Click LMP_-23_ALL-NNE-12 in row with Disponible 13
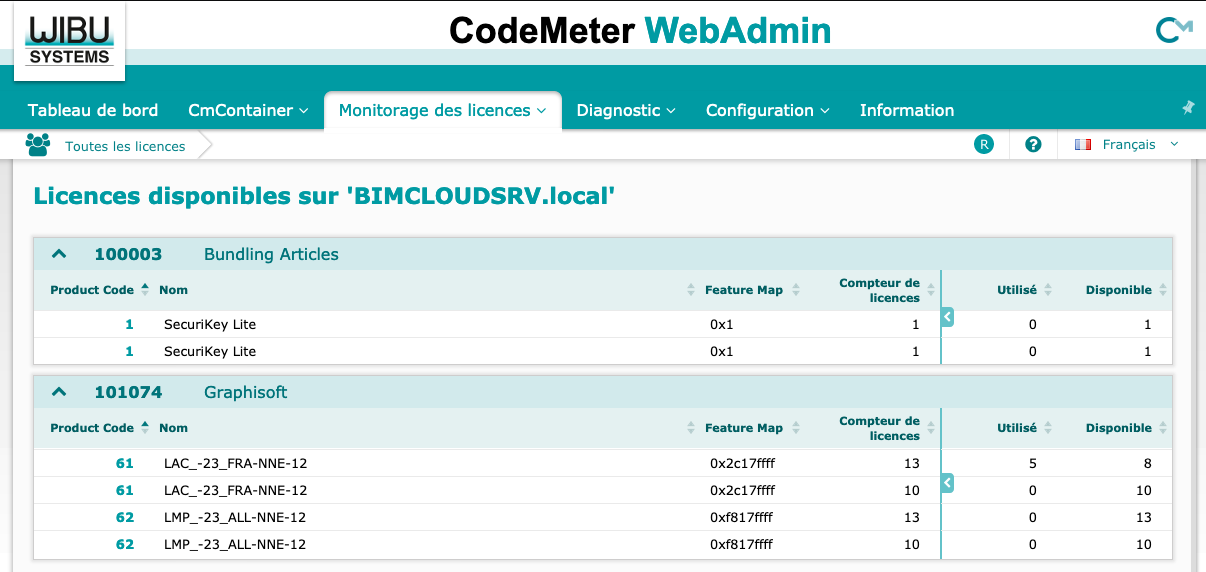Screen dimensions: 1206x572 coord(235,517)
